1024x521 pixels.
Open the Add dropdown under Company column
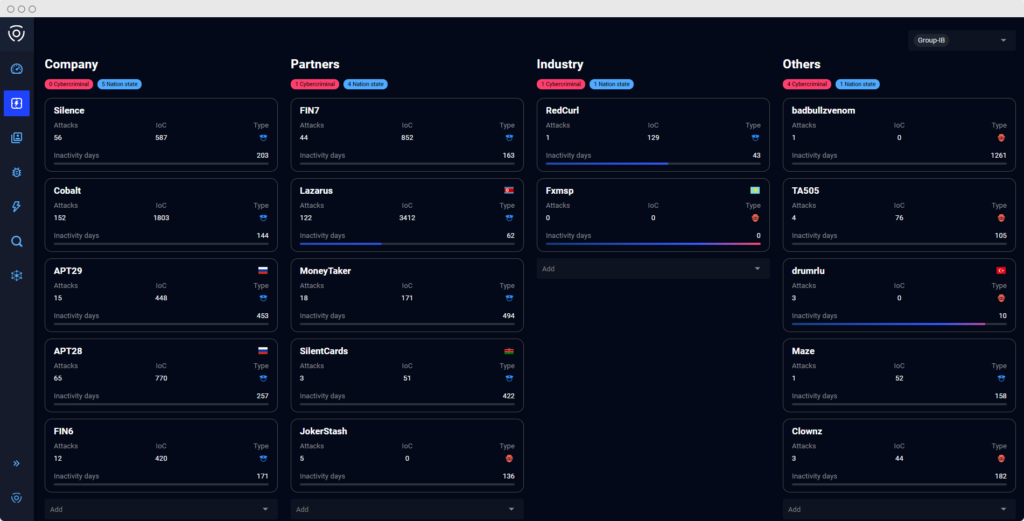161,509
